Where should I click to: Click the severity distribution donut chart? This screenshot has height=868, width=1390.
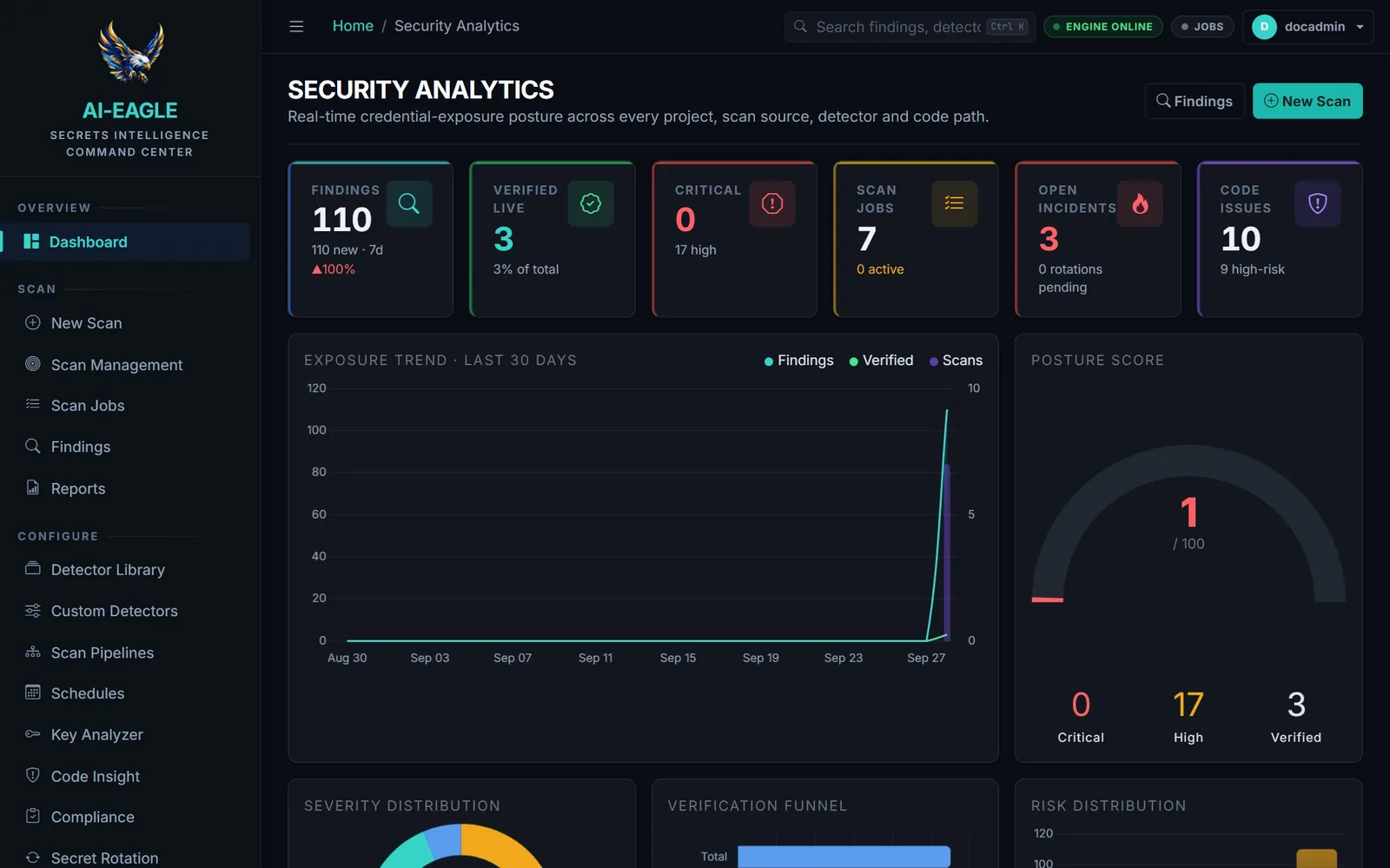(461, 846)
